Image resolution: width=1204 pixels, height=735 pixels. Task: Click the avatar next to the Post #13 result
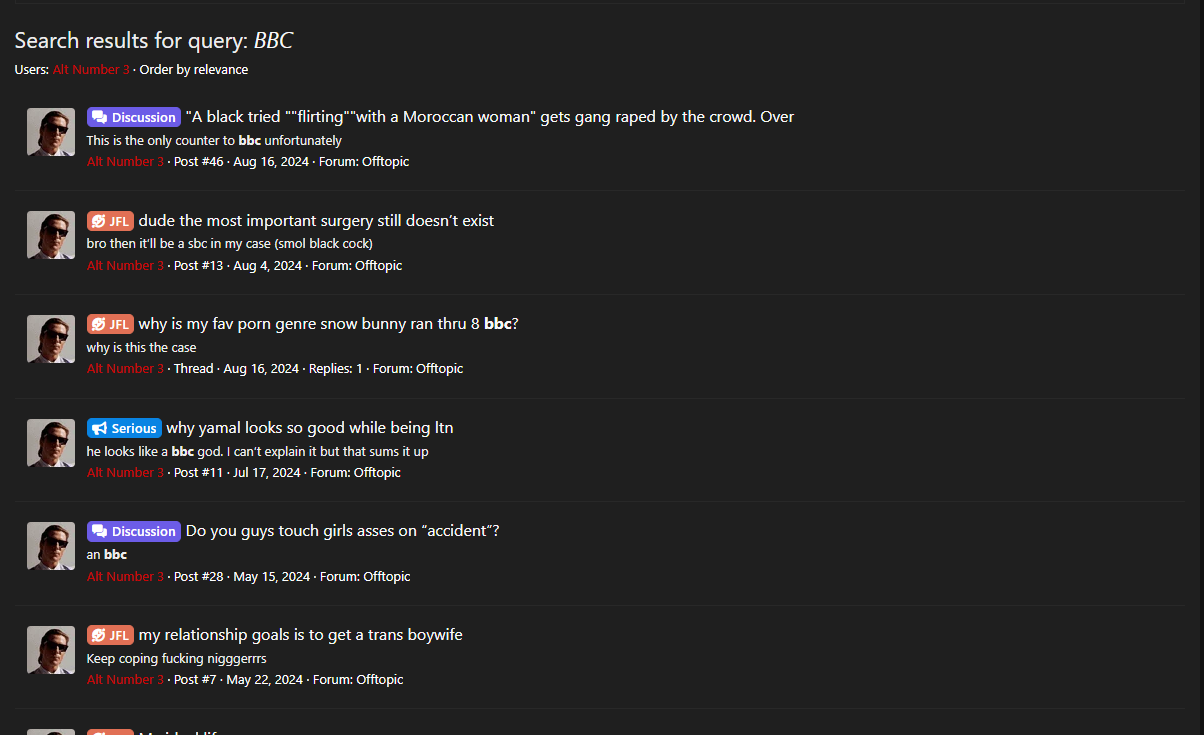(x=51, y=236)
